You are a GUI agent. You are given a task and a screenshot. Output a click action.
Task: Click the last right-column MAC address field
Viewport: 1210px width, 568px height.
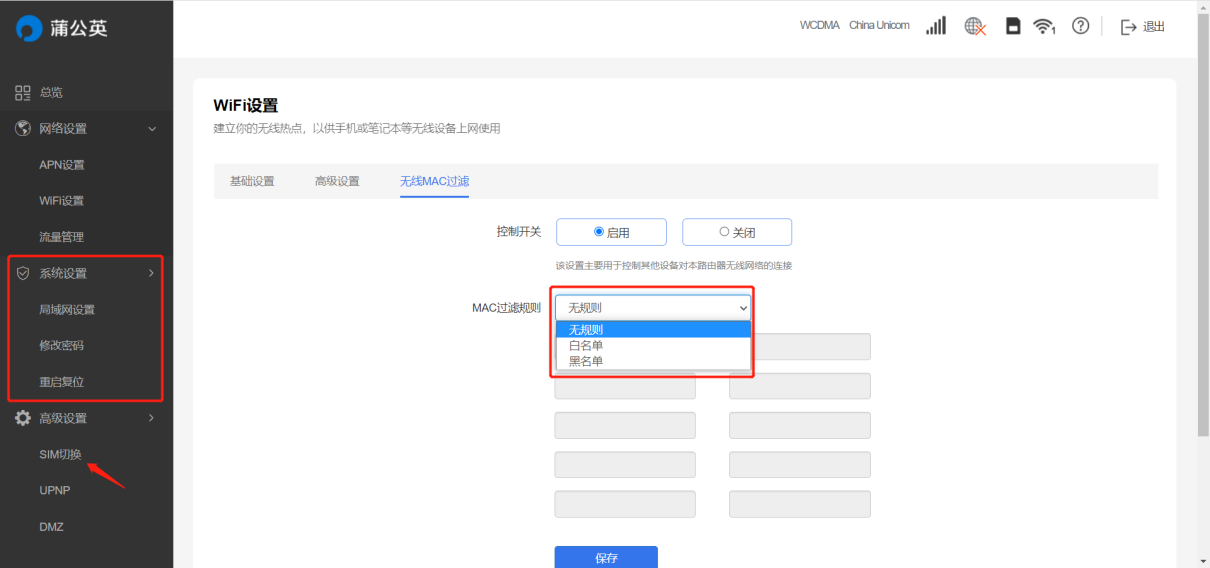(x=800, y=505)
